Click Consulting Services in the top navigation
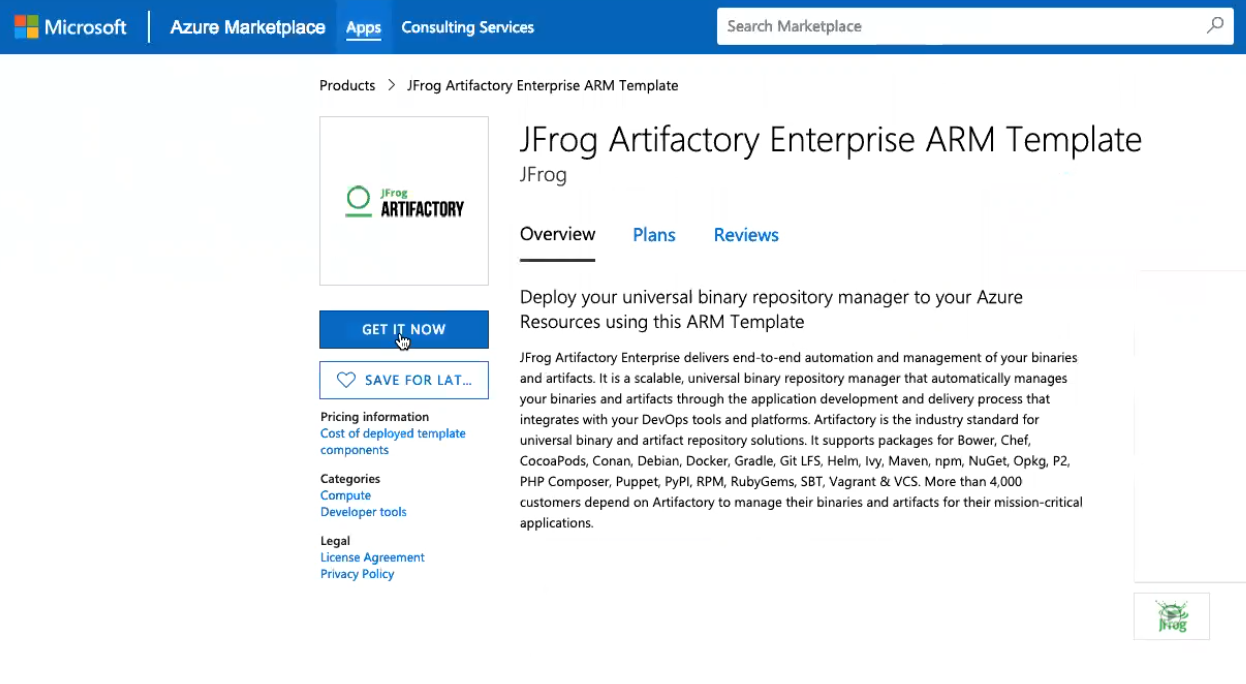Image resolution: width=1246 pixels, height=684 pixels. pyautogui.click(x=467, y=27)
